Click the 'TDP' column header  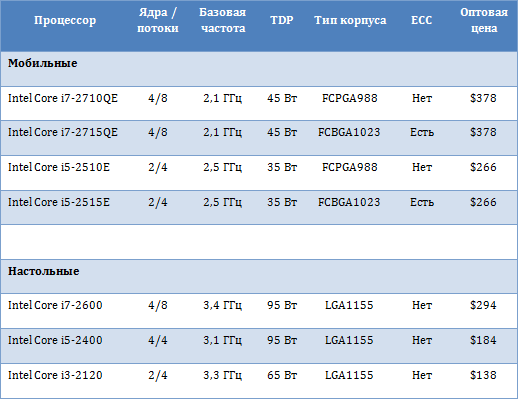pos(282,20)
